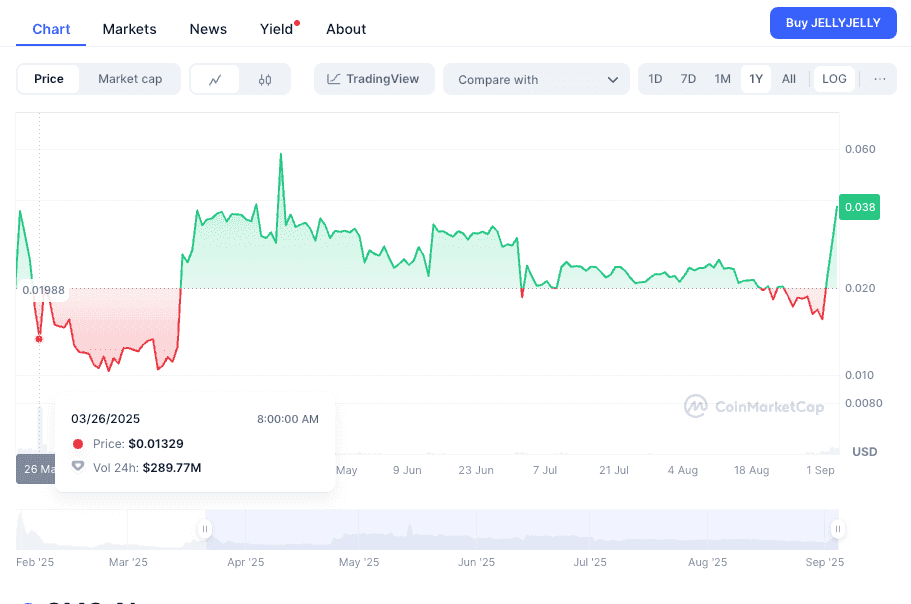Open the News tab
Viewport: 911px width, 604px height.
pos(208,29)
